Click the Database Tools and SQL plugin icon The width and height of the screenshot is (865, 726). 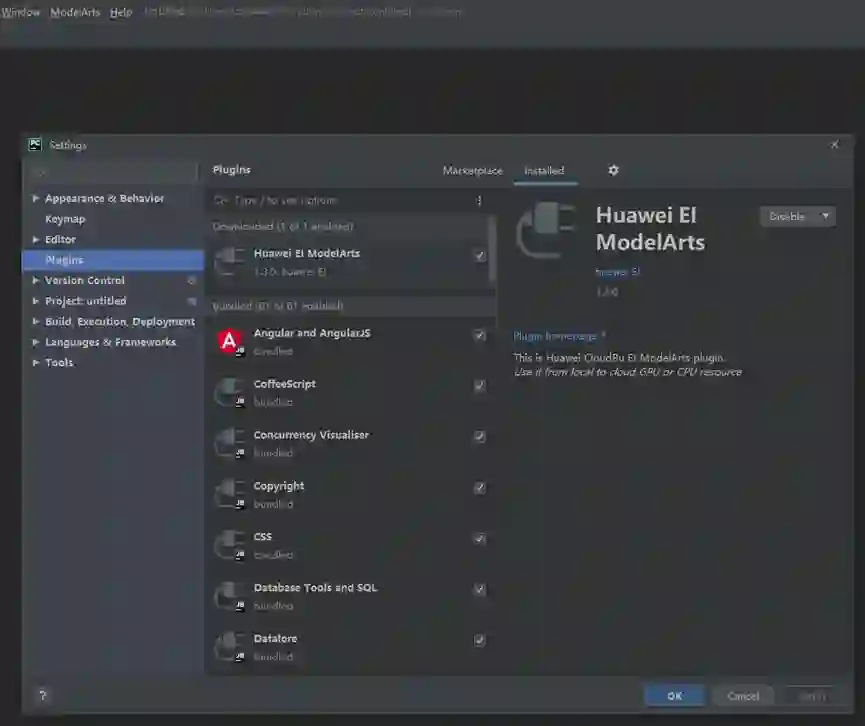pos(230,596)
